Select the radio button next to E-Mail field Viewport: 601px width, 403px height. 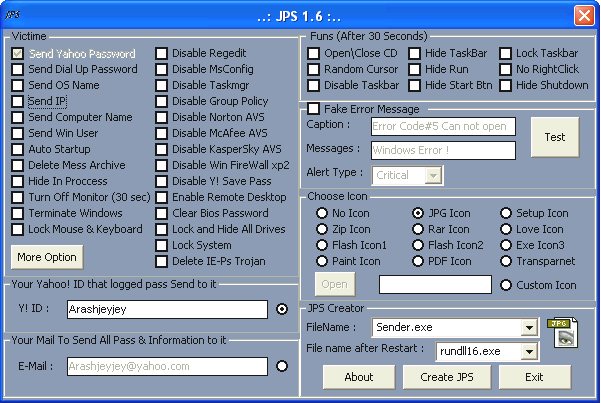(282, 366)
